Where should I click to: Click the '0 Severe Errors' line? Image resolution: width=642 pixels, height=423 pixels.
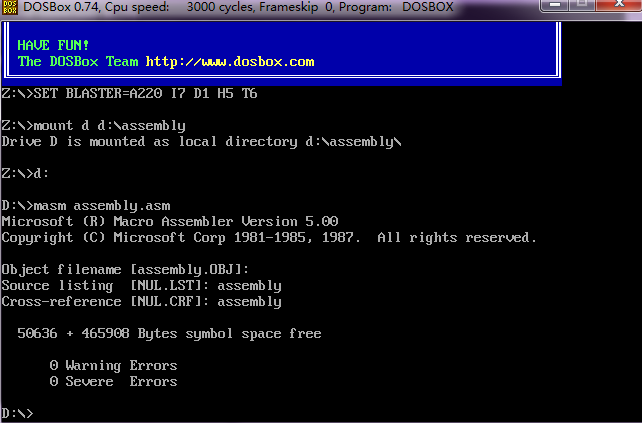113,381
